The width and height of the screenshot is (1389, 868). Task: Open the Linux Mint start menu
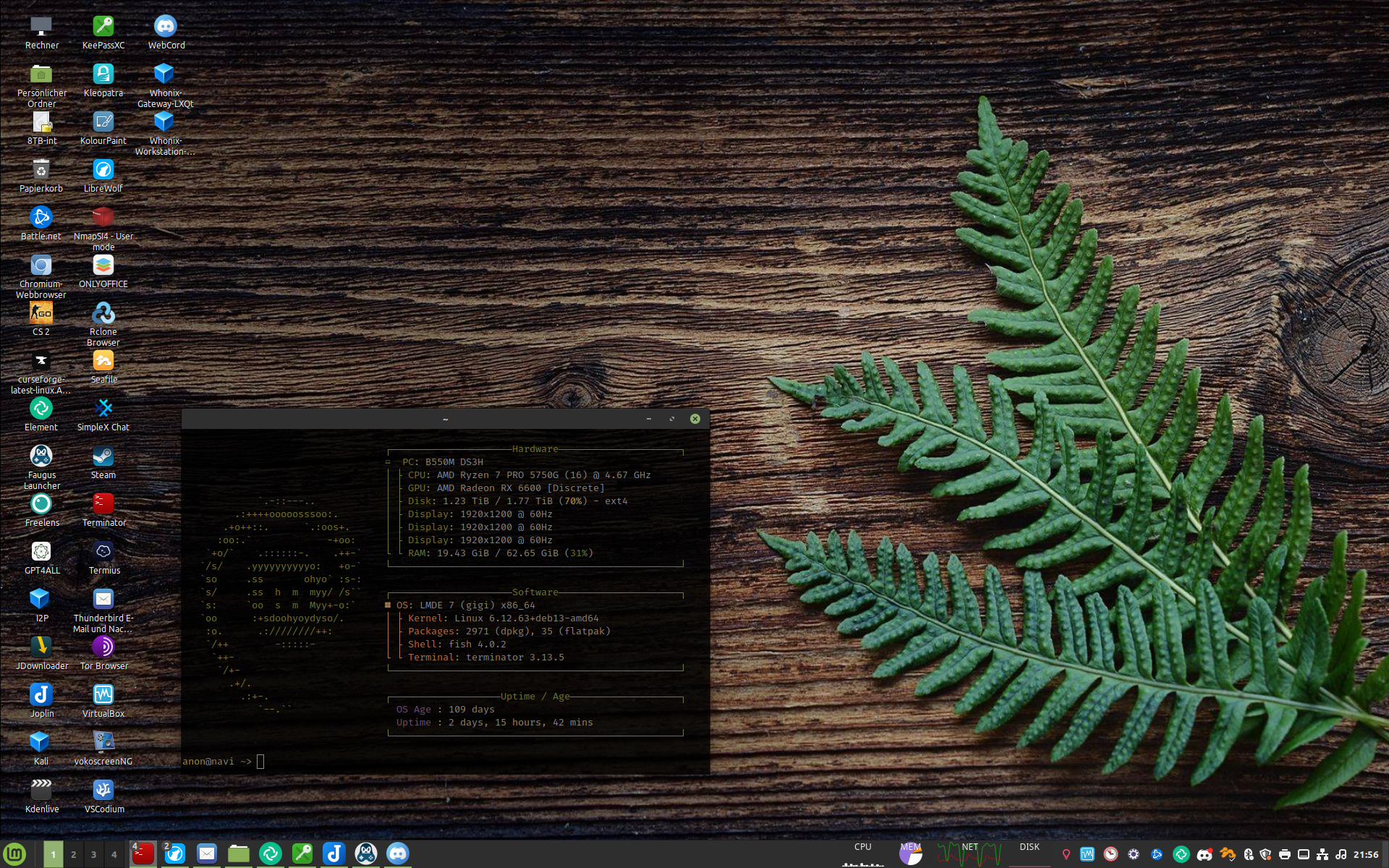(15, 854)
